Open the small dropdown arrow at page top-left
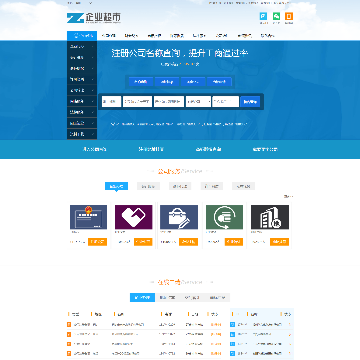Screen dimensions: 360x360 (x=91, y=3)
